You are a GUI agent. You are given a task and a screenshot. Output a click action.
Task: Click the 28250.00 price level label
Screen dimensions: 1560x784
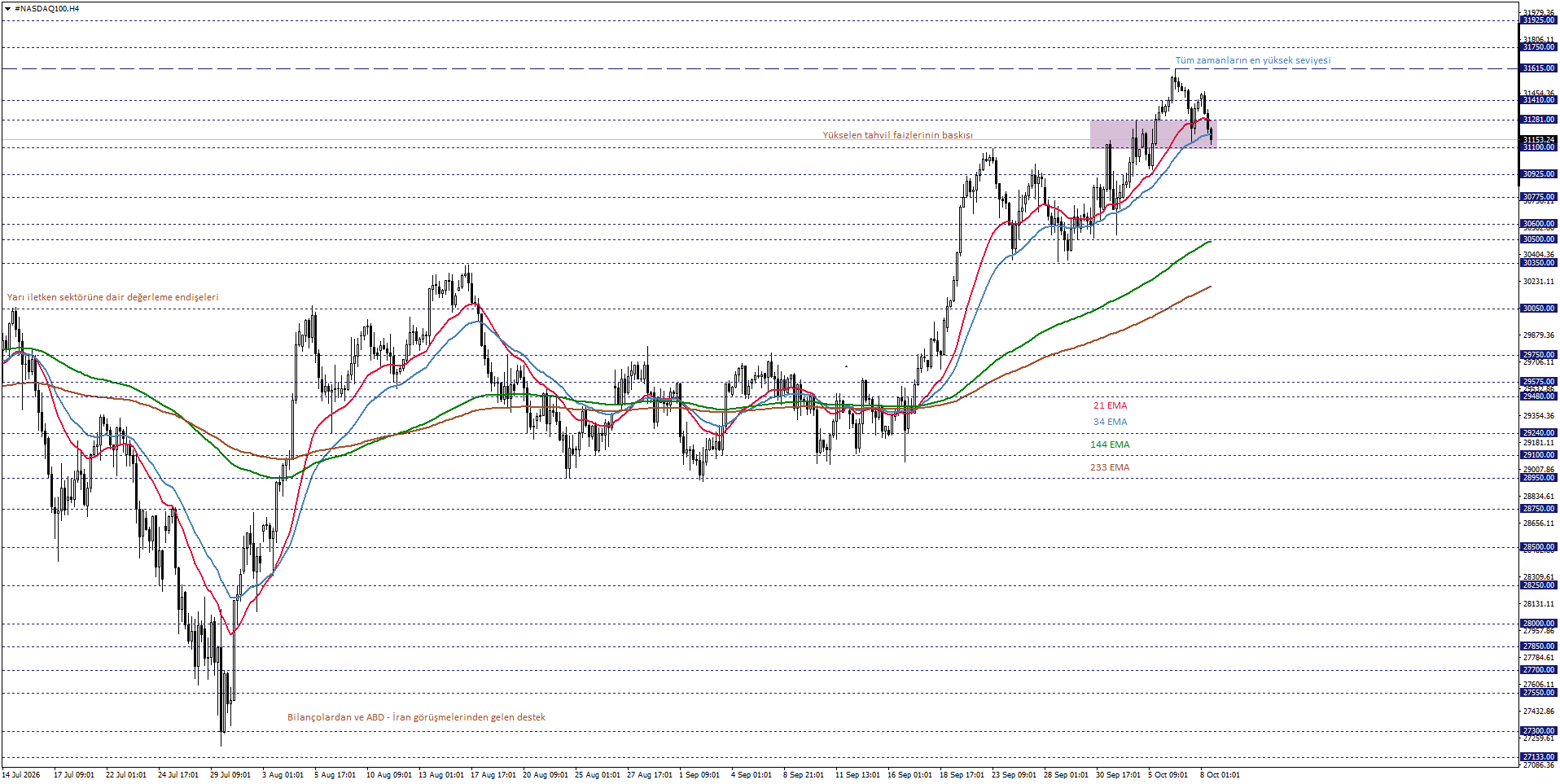pos(1538,585)
